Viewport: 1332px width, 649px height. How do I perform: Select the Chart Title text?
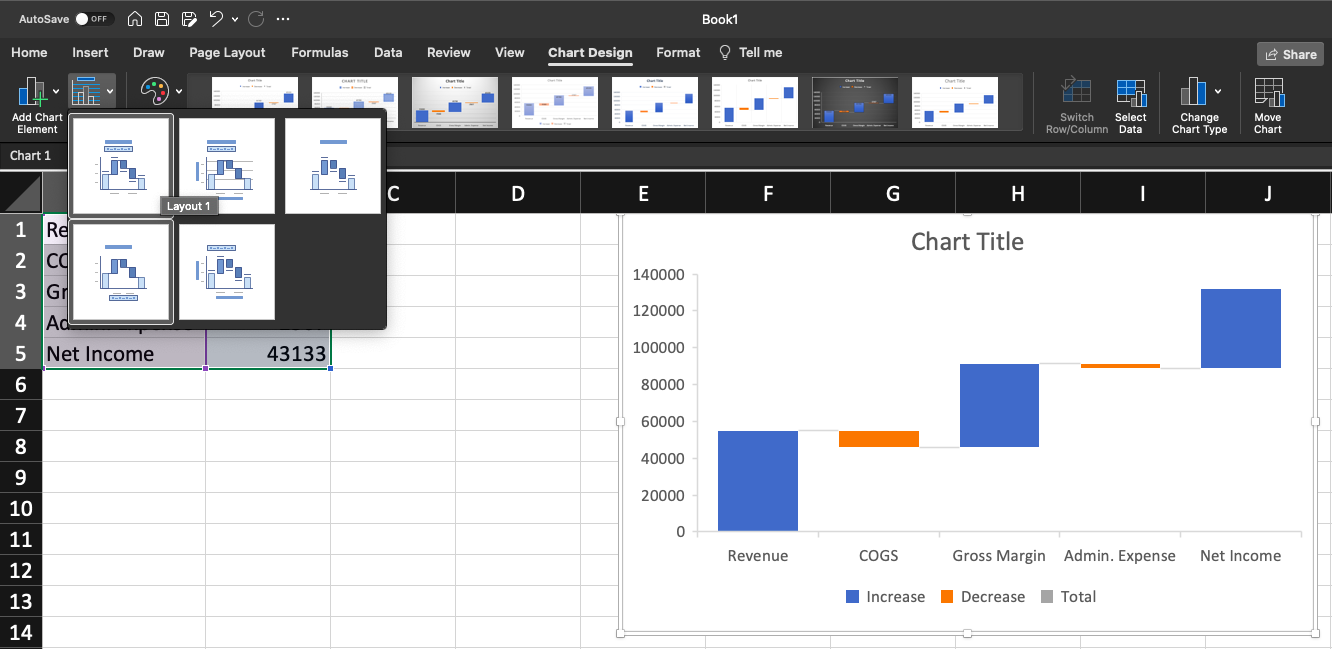click(967, 241)
